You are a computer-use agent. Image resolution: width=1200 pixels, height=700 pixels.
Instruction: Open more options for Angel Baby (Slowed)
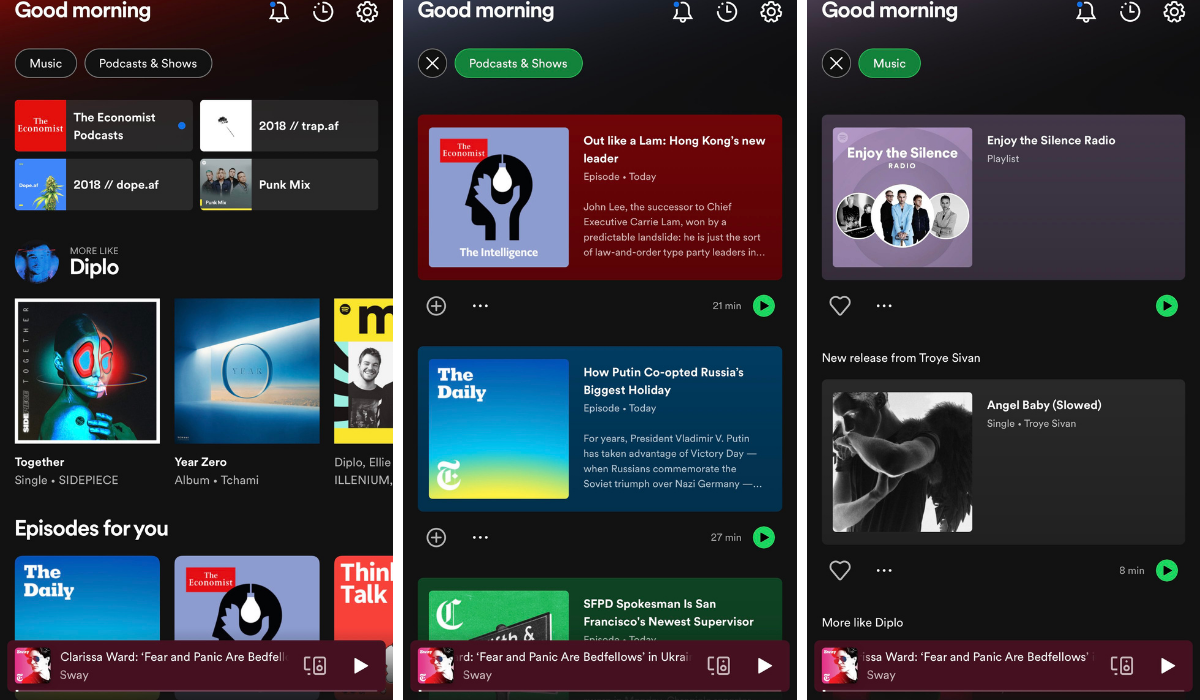(x=884, y=570)
